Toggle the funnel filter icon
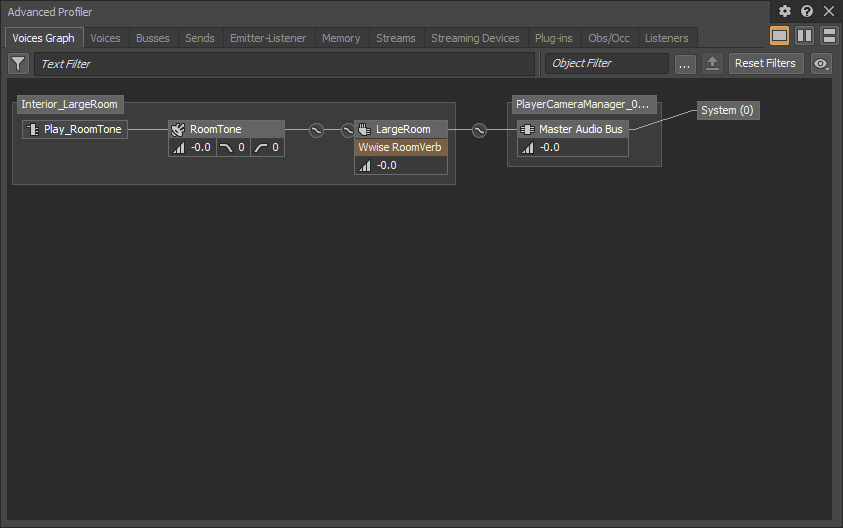The width and height of the screenshot is (843, 528). click(18, 63)
